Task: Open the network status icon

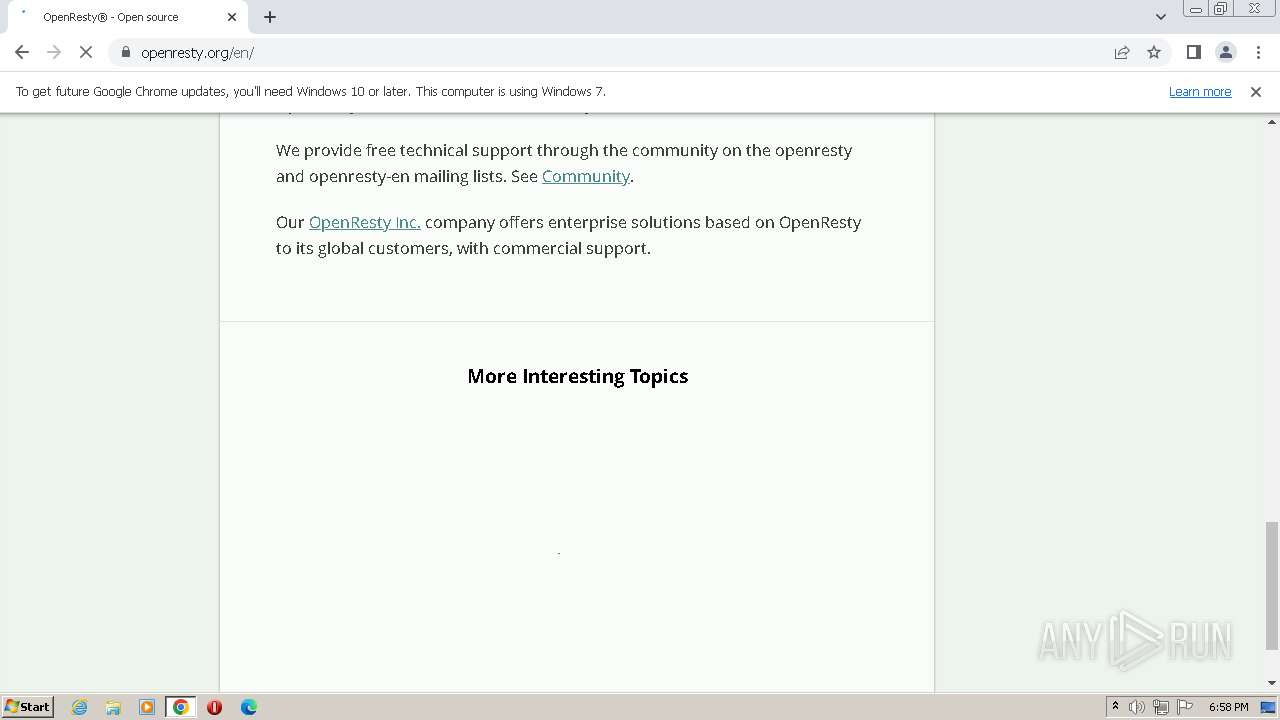Action: tap(1161, 707)
